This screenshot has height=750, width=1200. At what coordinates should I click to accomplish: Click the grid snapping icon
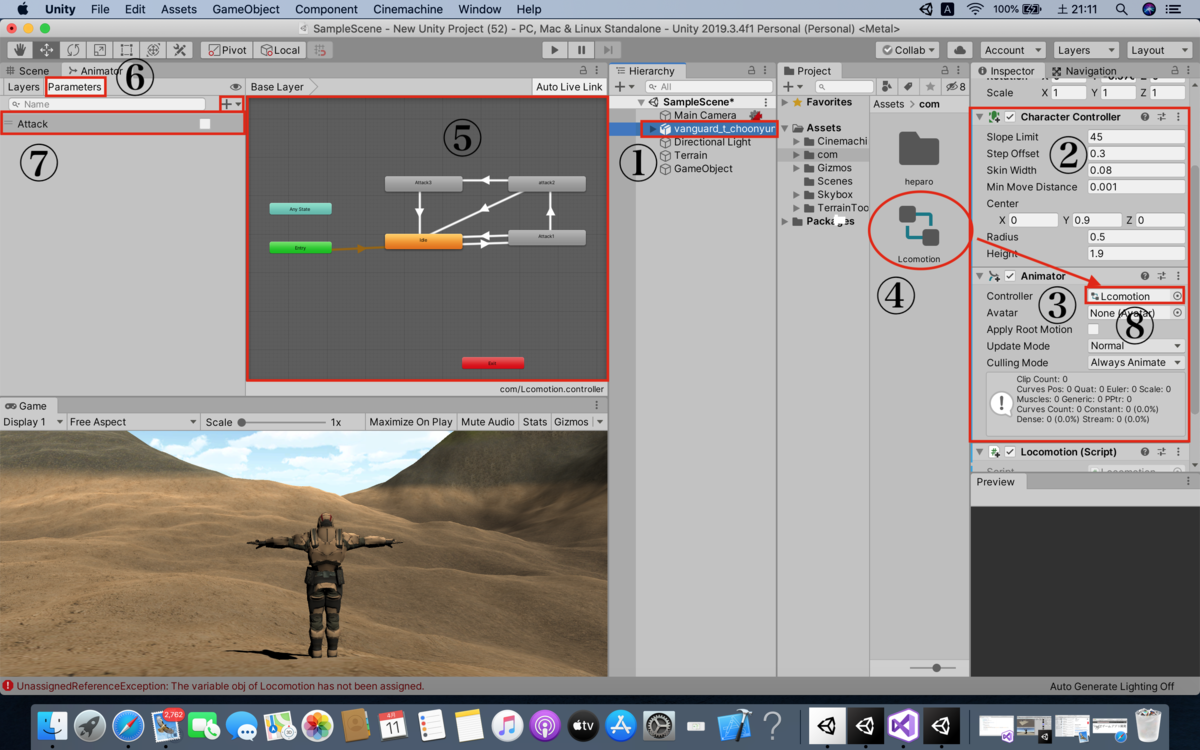pyautogui.click(x=320, y=50)
